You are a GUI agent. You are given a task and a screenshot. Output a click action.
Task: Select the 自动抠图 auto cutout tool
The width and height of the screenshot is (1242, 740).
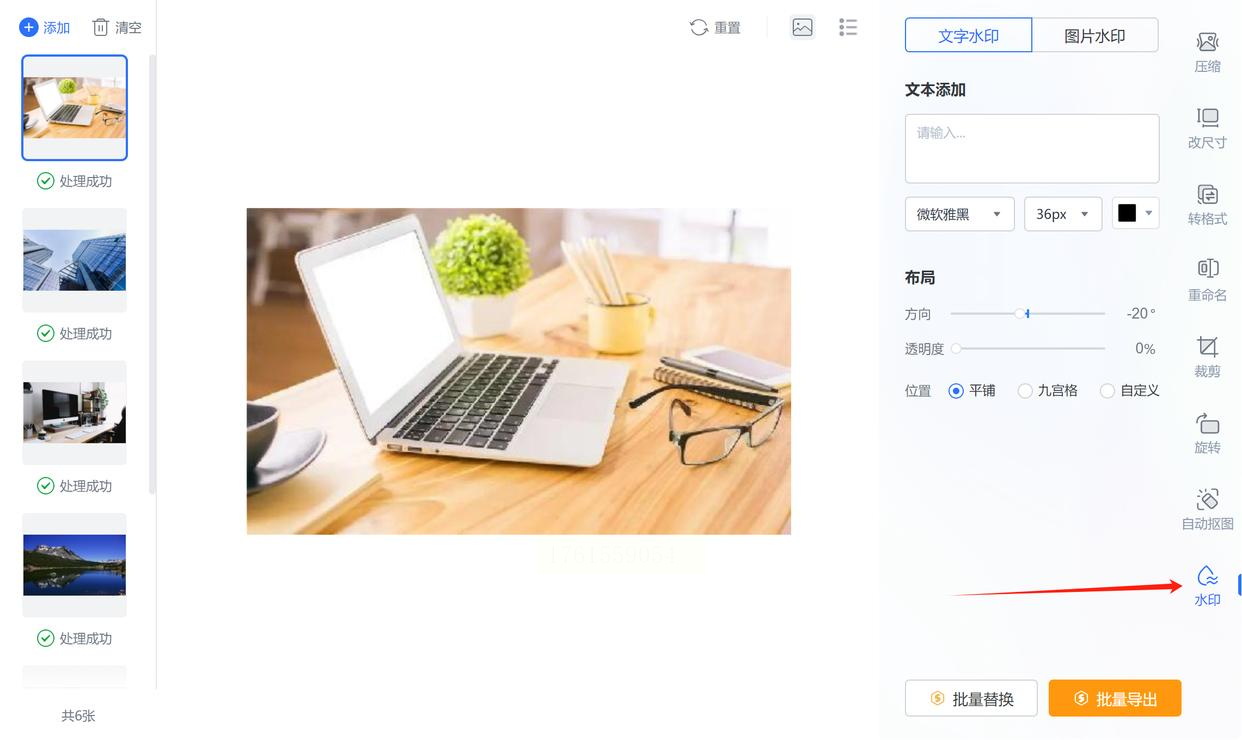pos(1207,509)
